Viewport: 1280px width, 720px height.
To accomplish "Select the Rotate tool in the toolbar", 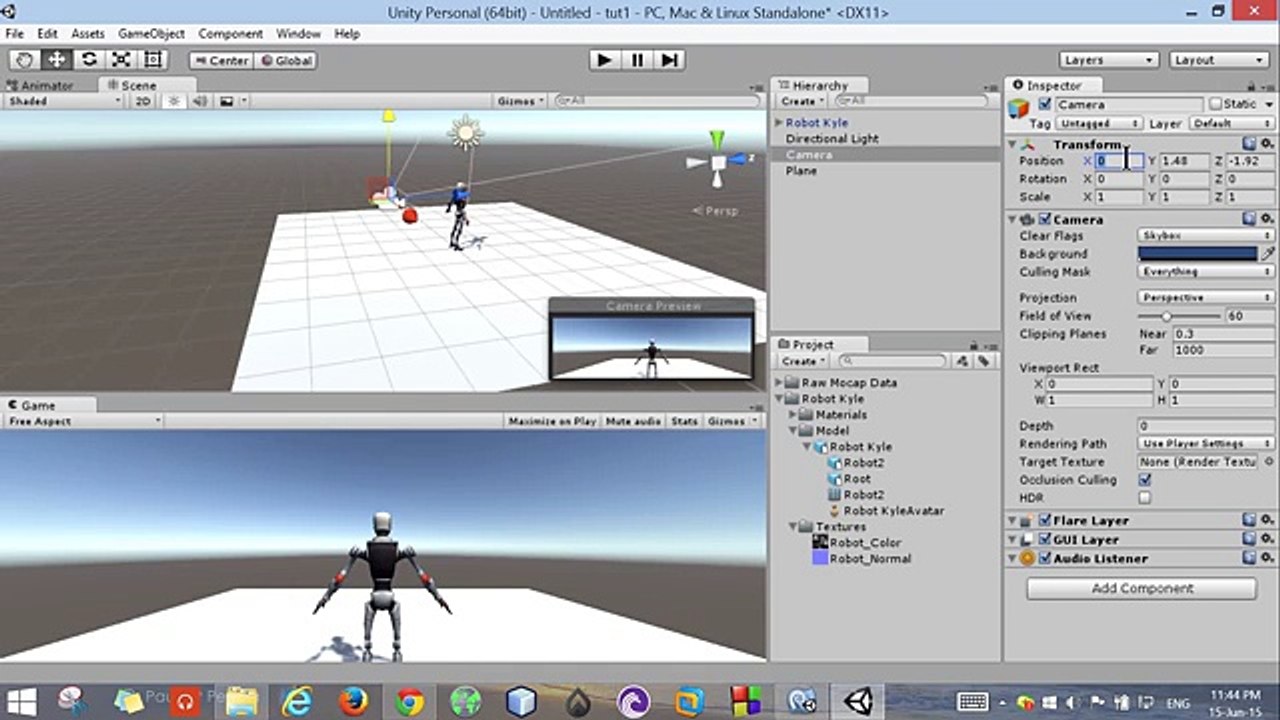I will (89, 60).
